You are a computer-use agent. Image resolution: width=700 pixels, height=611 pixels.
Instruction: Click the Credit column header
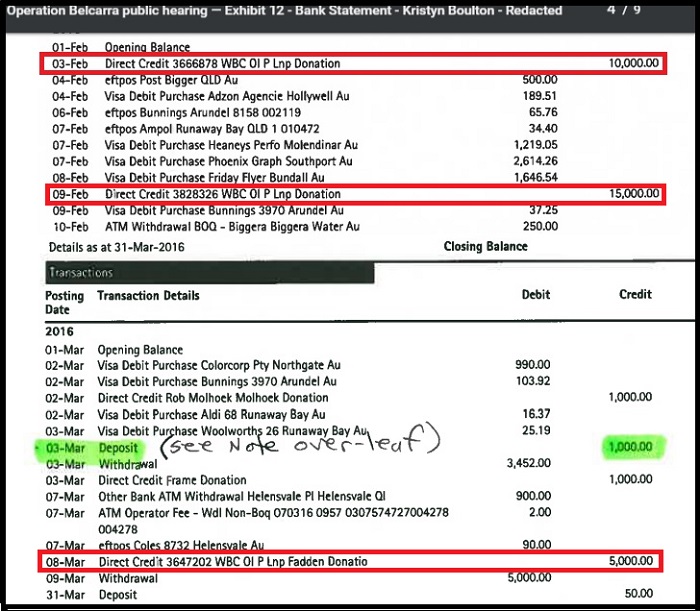(x=635, y=295)
